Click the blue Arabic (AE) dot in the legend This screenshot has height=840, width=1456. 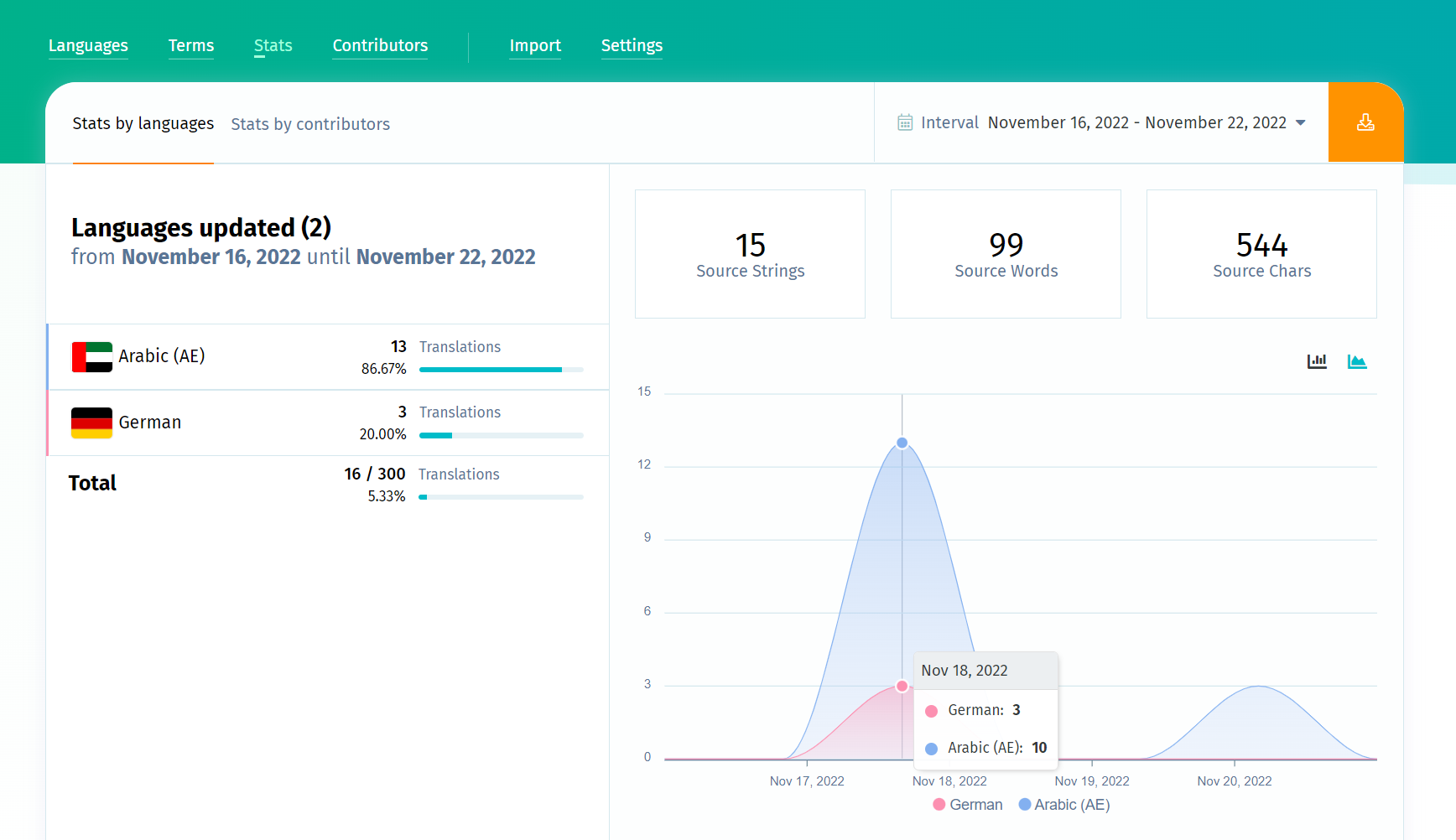(x=1023, y=804)
